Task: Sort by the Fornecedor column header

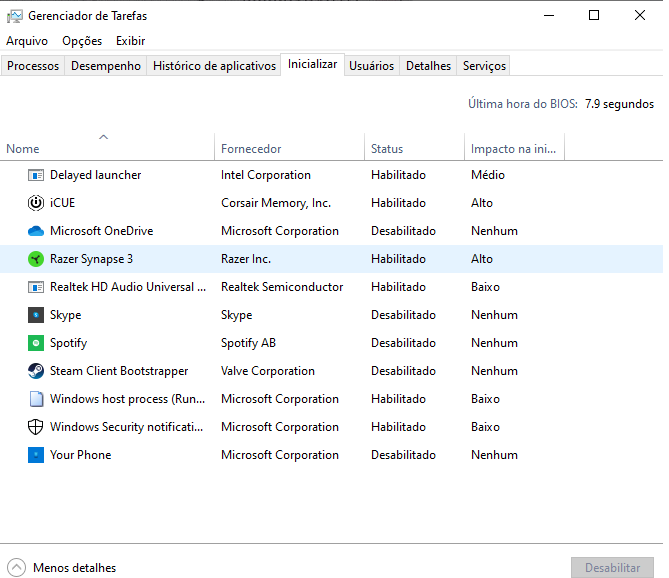Action: coord(289,147)
